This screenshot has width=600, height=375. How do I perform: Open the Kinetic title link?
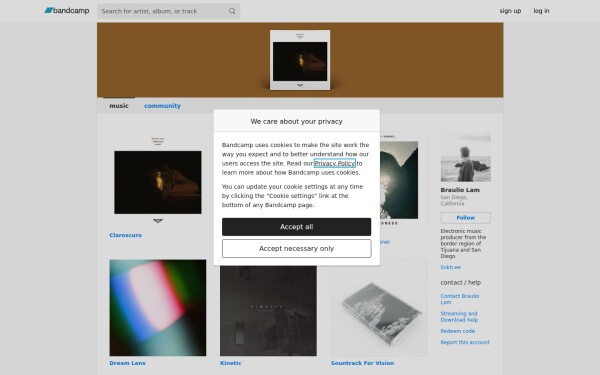[231, 363]
